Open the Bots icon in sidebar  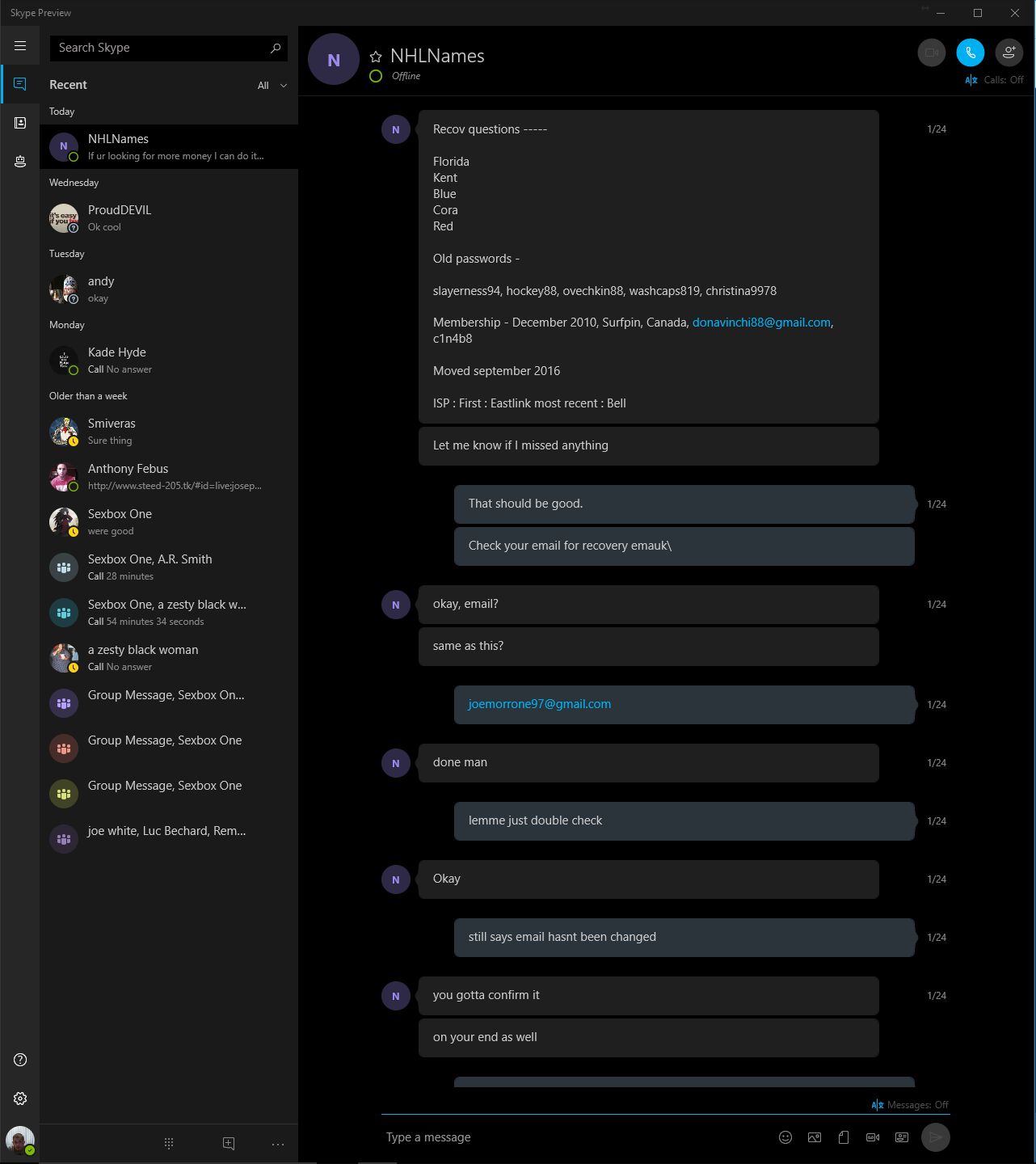pyautogui.click(x=20, y=162)
